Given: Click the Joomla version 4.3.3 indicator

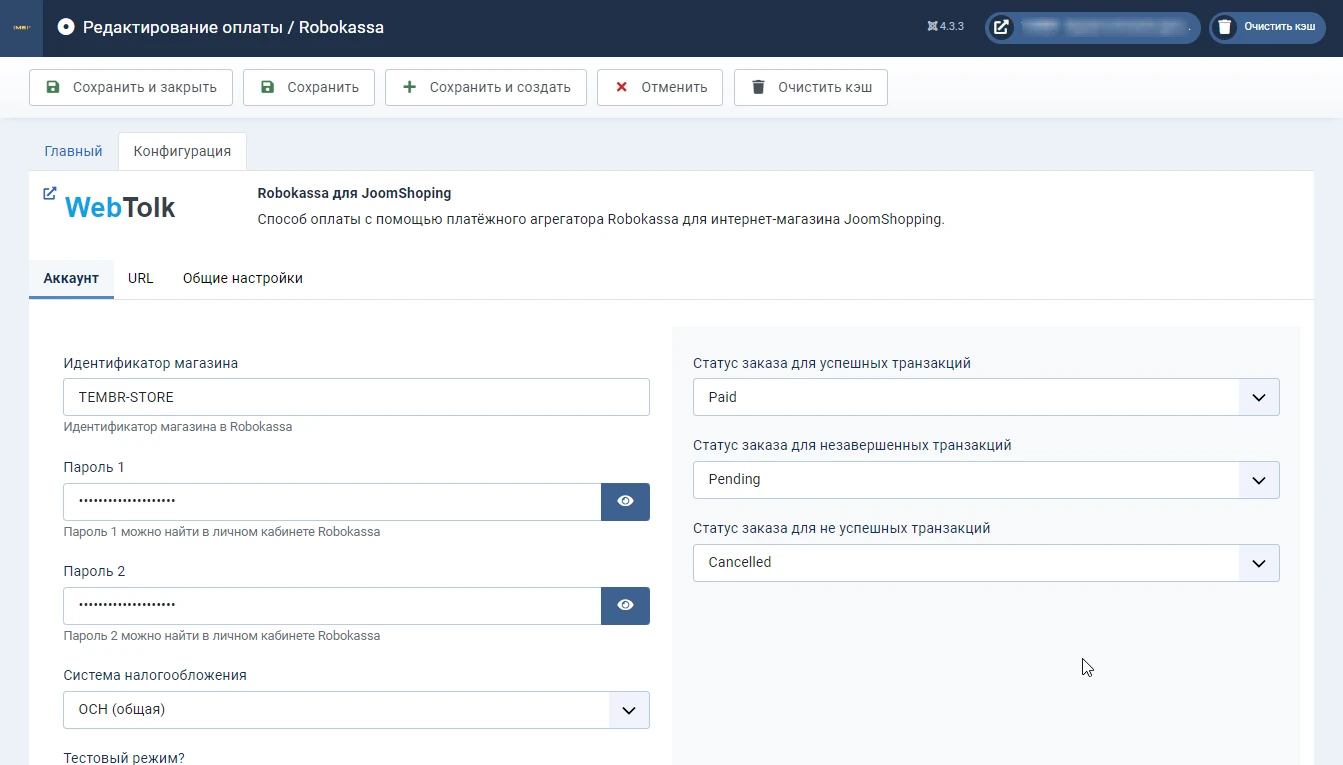Looking at the screenshot, I should pos(945,27).
